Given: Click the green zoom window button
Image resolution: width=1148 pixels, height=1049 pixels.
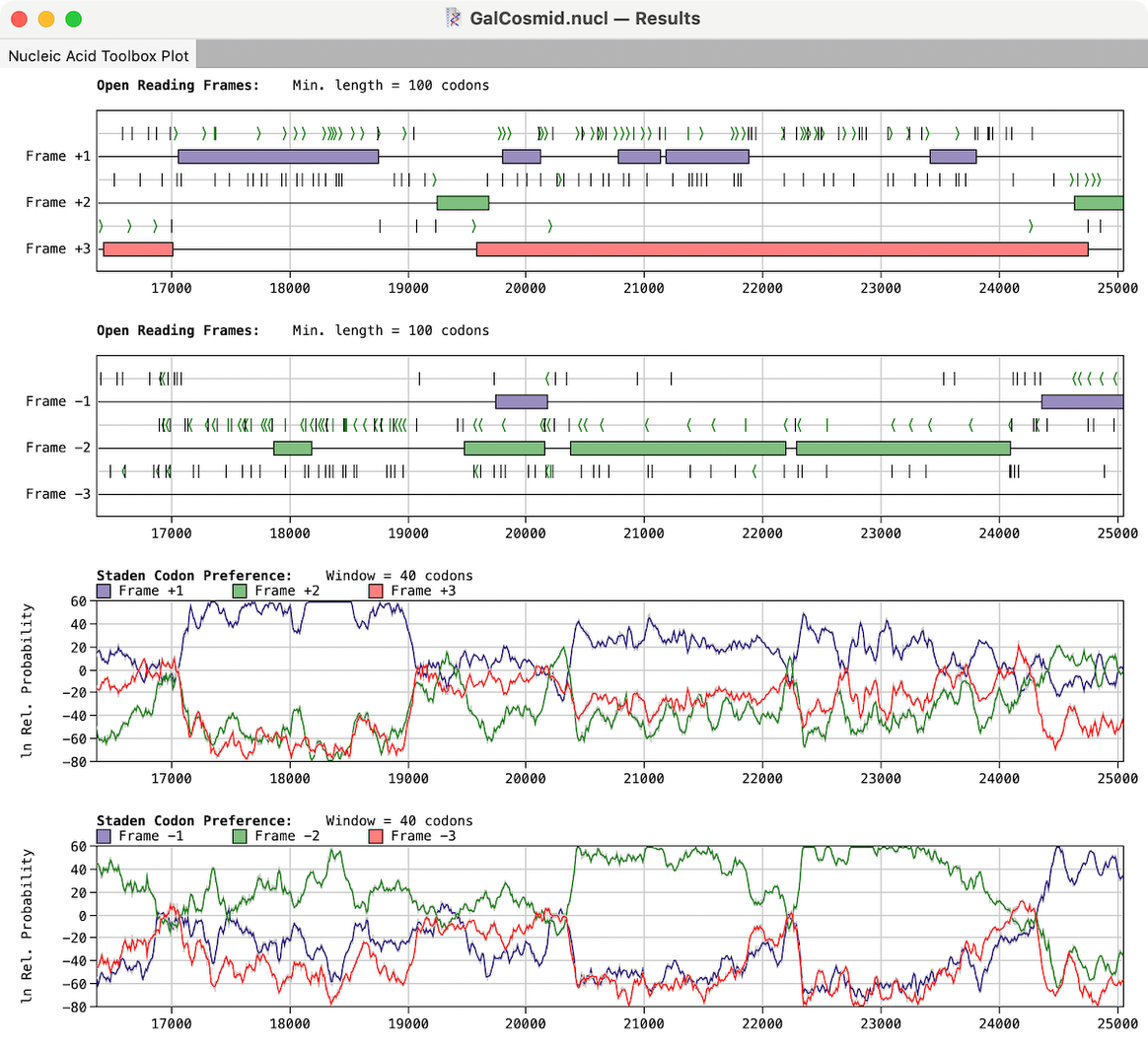Looking at the screenshot, I should [x=73, y=19].
